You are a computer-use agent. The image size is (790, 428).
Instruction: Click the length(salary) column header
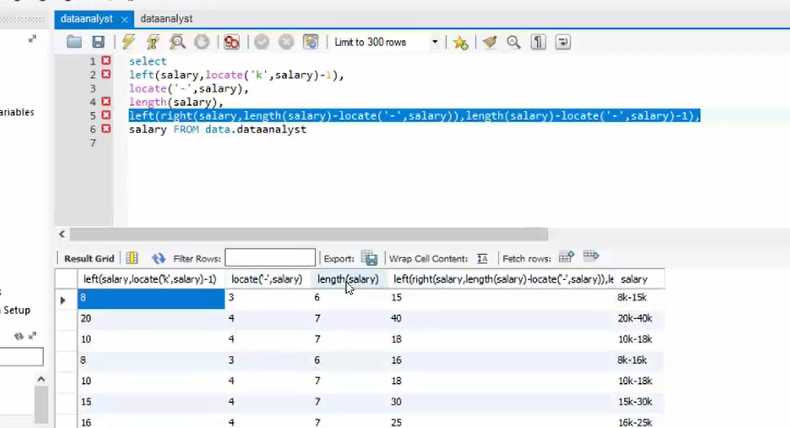coord(348,279)
